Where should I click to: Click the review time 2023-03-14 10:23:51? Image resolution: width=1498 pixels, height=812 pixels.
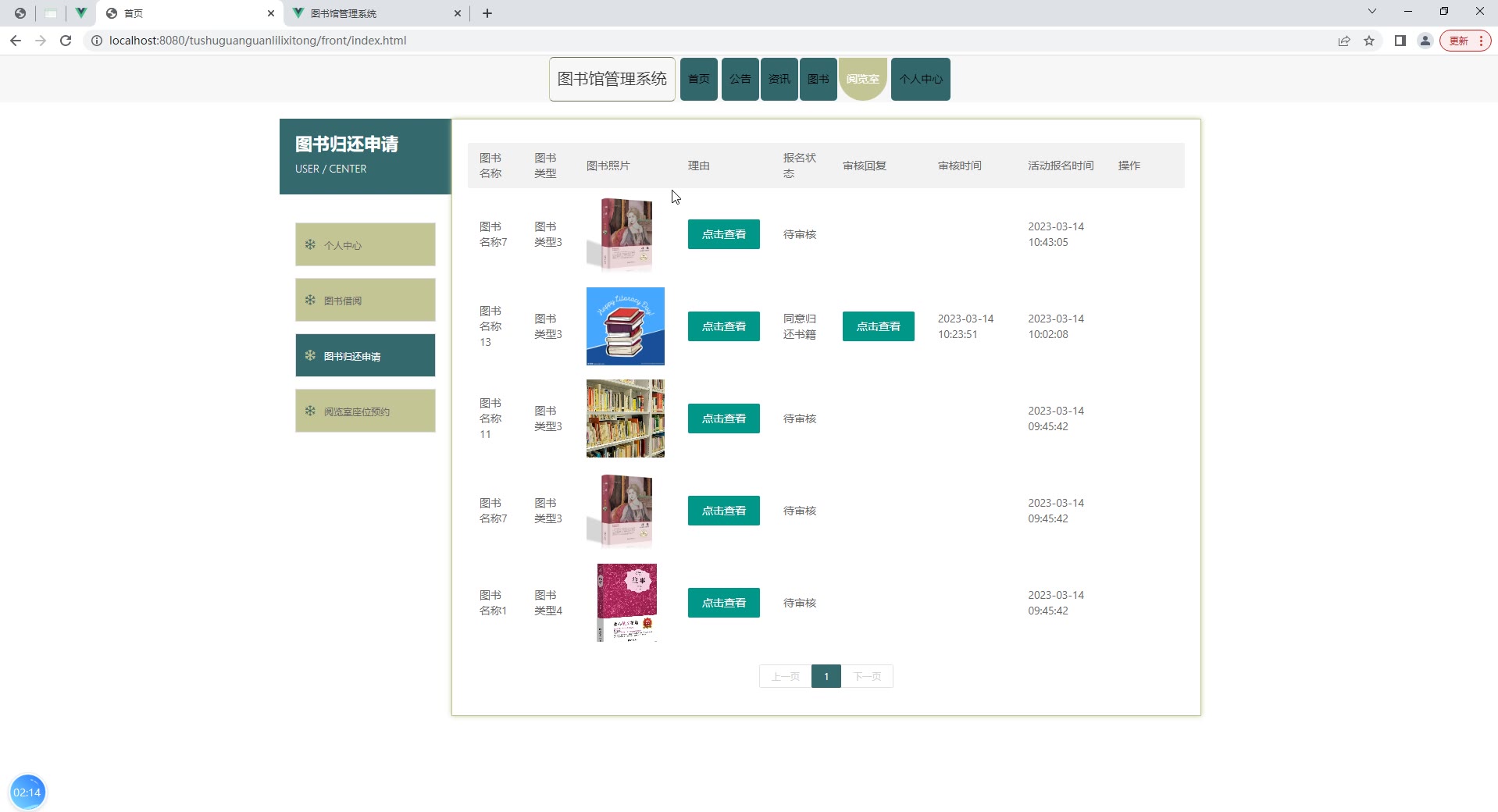pos(966,326)
